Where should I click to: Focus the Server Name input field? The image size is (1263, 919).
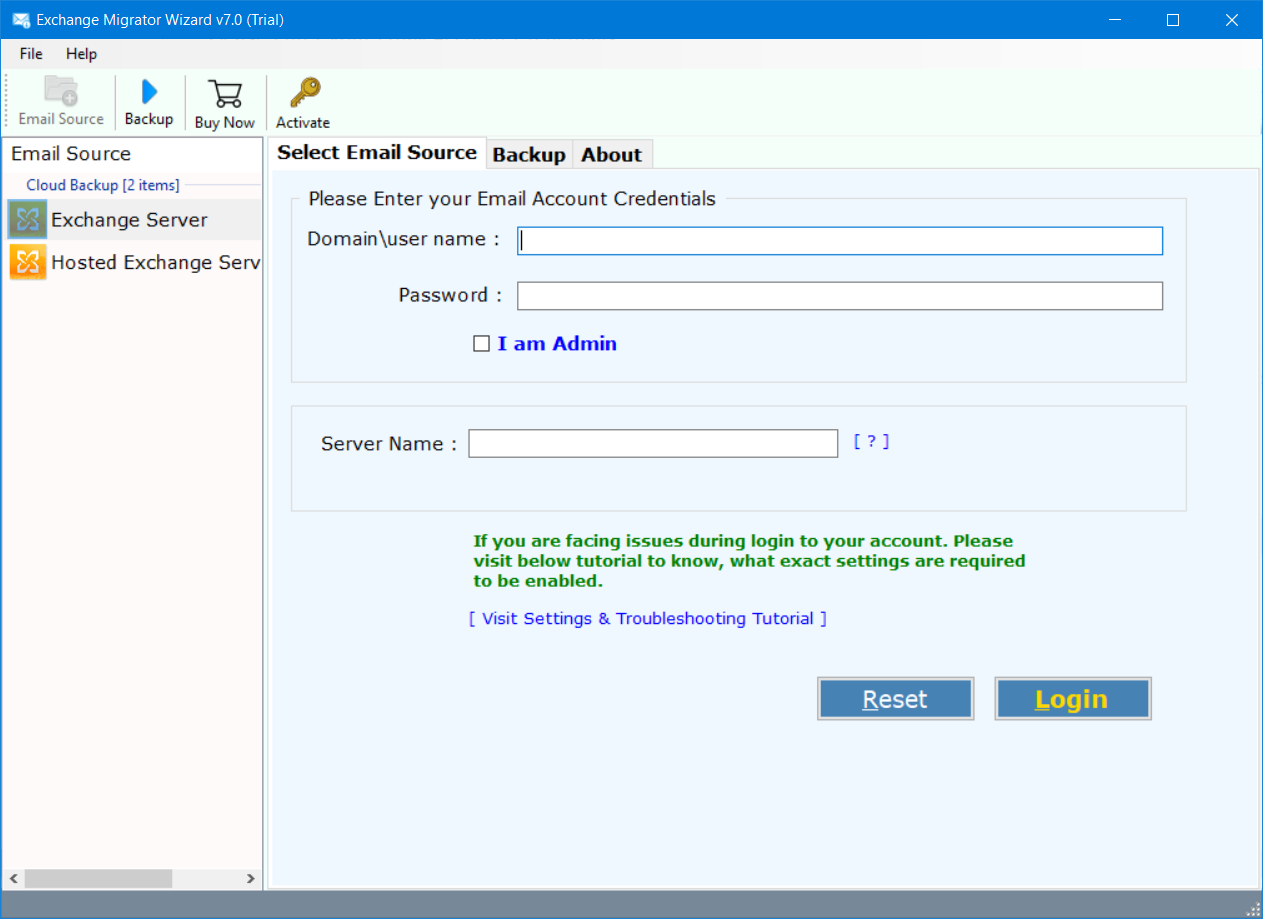[x=653, y=443]
